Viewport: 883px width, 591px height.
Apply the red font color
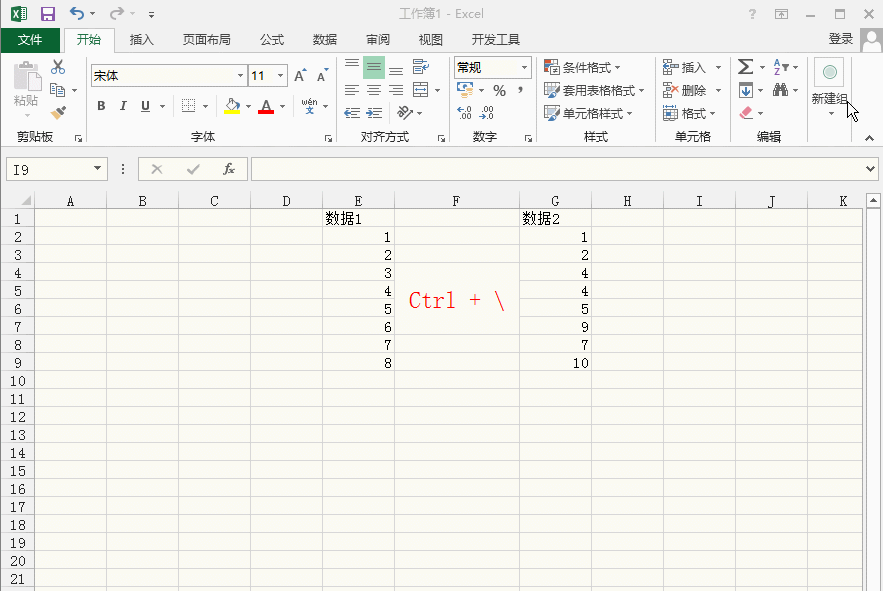266,105
